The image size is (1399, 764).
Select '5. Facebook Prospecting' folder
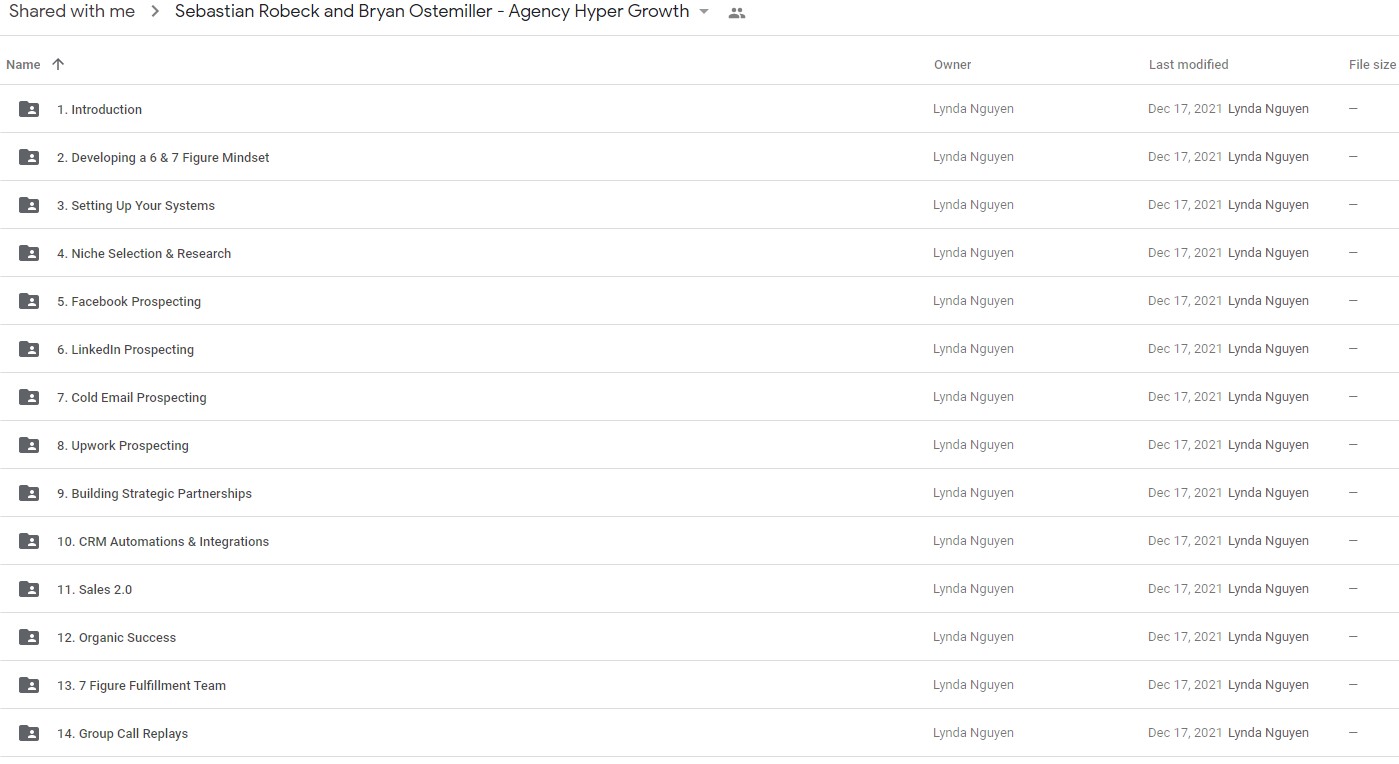click(129, 302)
